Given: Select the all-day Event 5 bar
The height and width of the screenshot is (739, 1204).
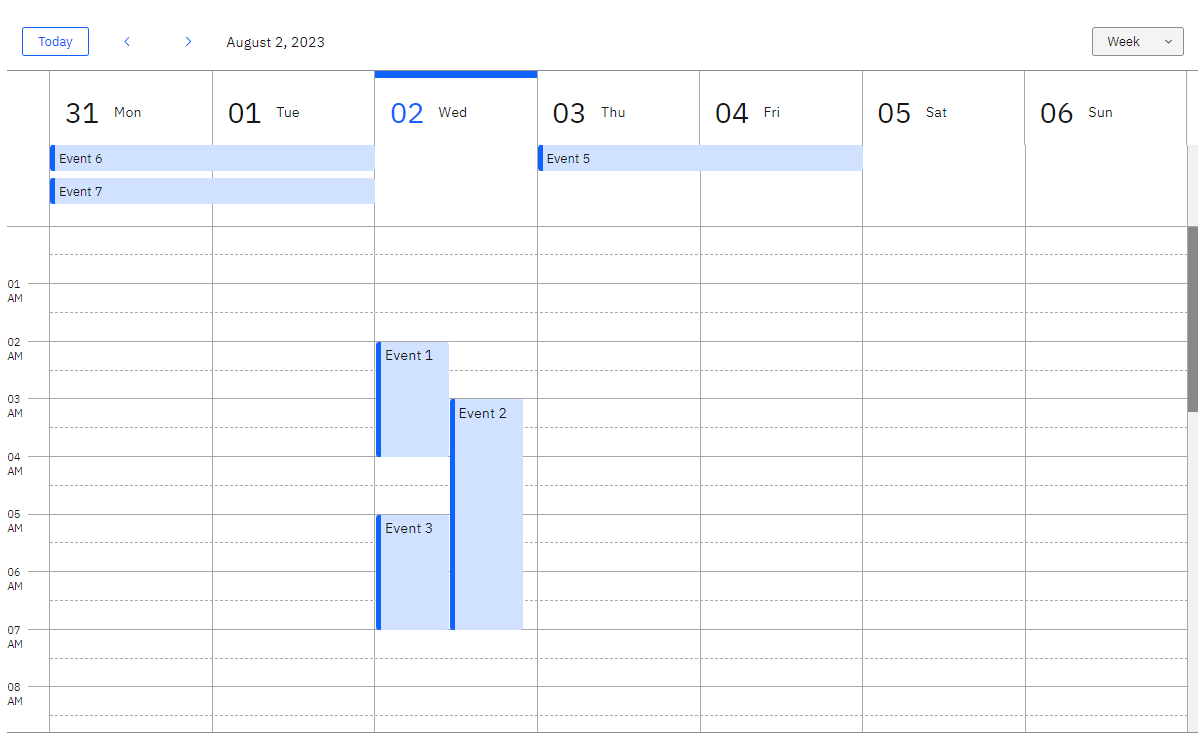Looking at the screenshot, I should click(700, 158).
